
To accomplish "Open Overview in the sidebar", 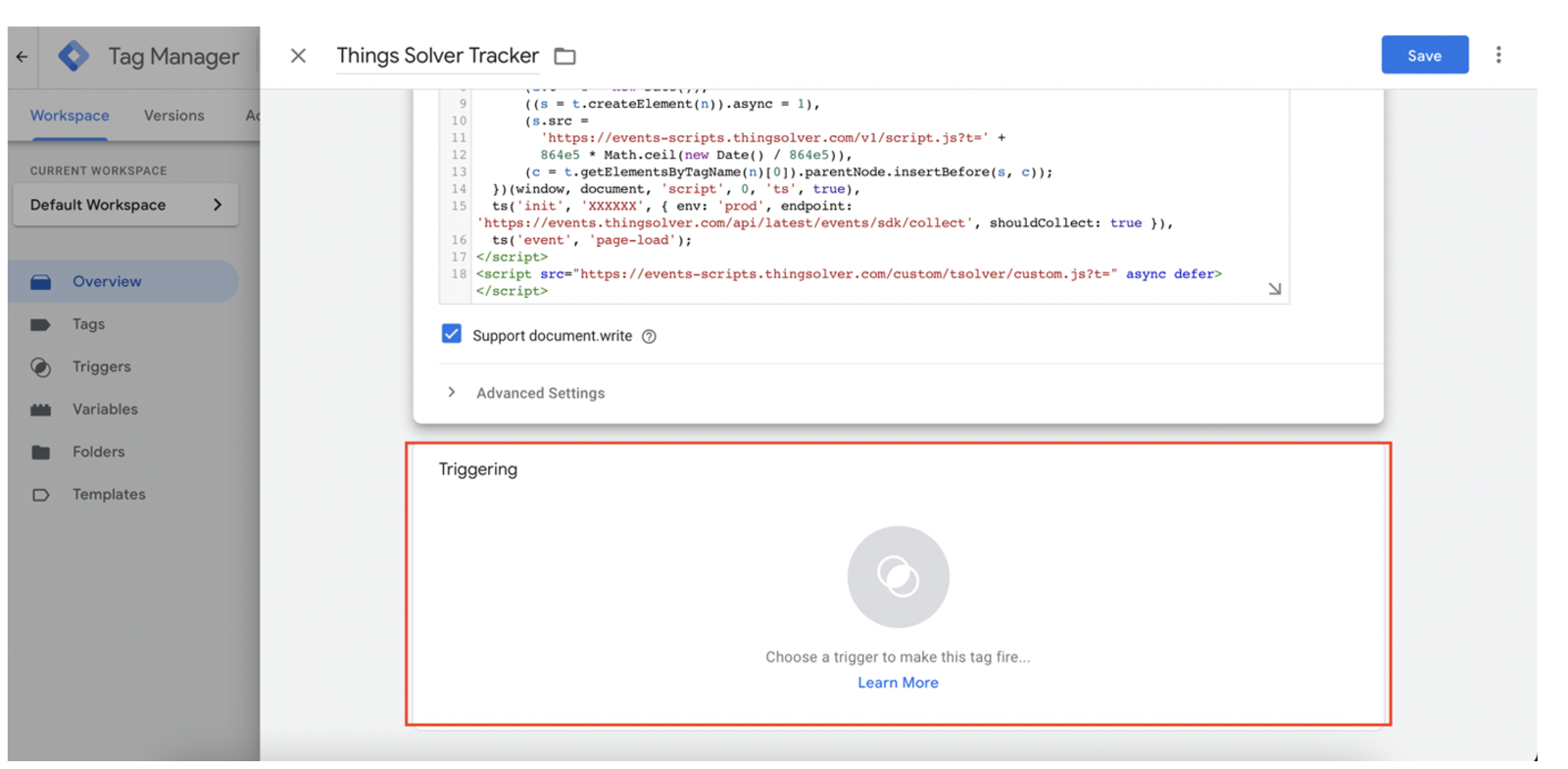I will (123, 282).
